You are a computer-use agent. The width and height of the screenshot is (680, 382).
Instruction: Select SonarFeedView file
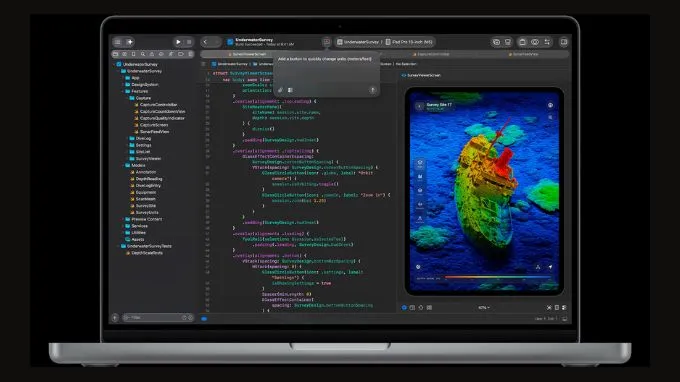click(x=151, y=131)
